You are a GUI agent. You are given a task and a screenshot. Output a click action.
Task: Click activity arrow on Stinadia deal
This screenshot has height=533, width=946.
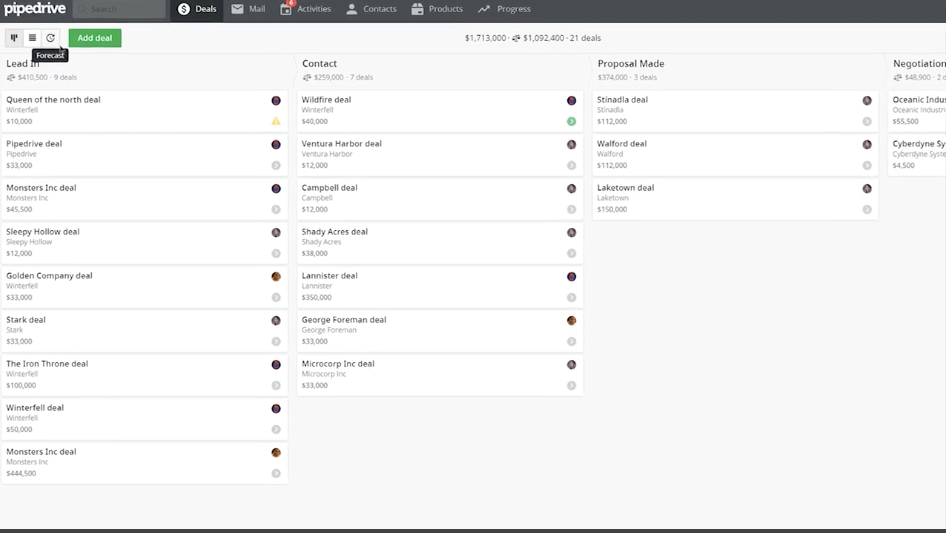point(867,121)
